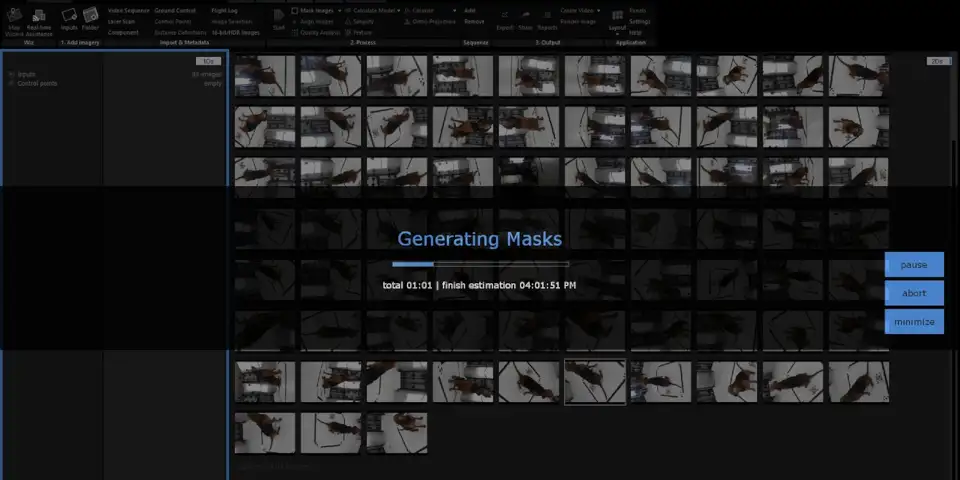
Task: Select Video Sequence import option
Action: [x=128, y=10]
